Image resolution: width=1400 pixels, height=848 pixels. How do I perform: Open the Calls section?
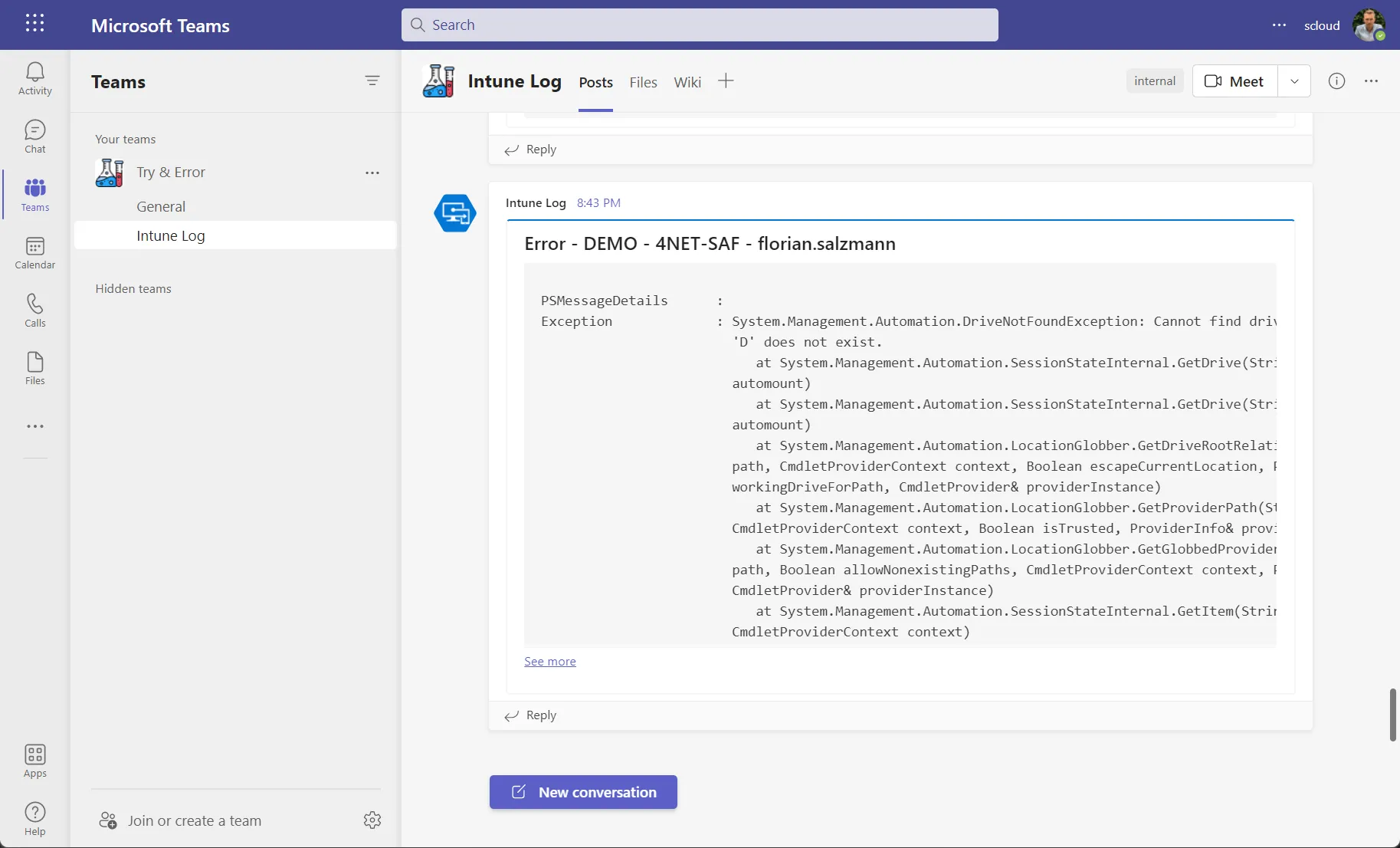tap(35, 311)
